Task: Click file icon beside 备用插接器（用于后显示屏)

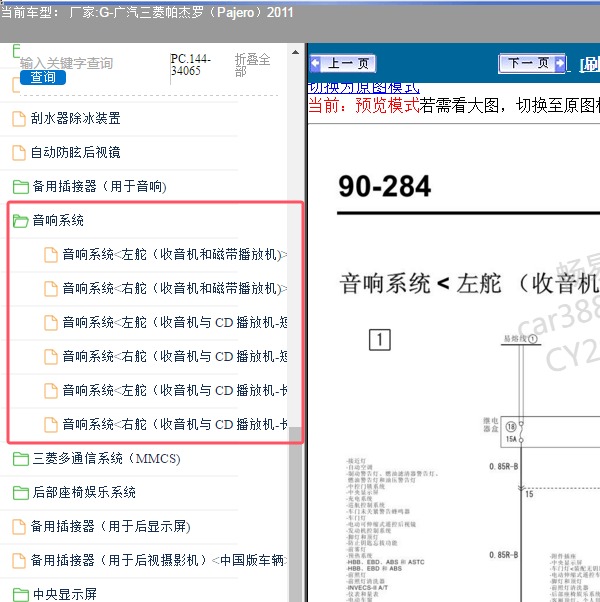Action: click(19, 527)
